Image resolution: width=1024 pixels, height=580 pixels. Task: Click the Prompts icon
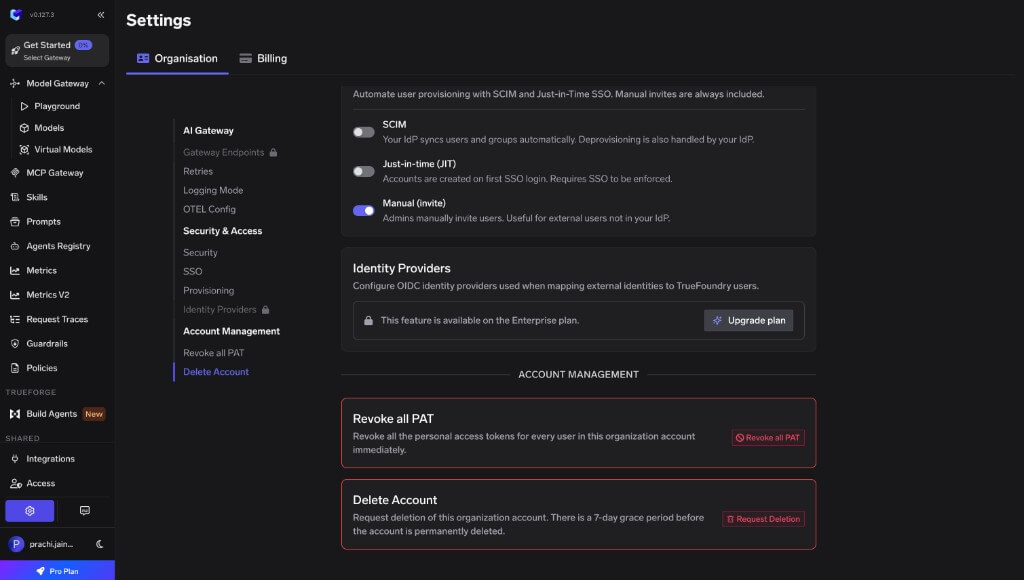pos(14,222)
